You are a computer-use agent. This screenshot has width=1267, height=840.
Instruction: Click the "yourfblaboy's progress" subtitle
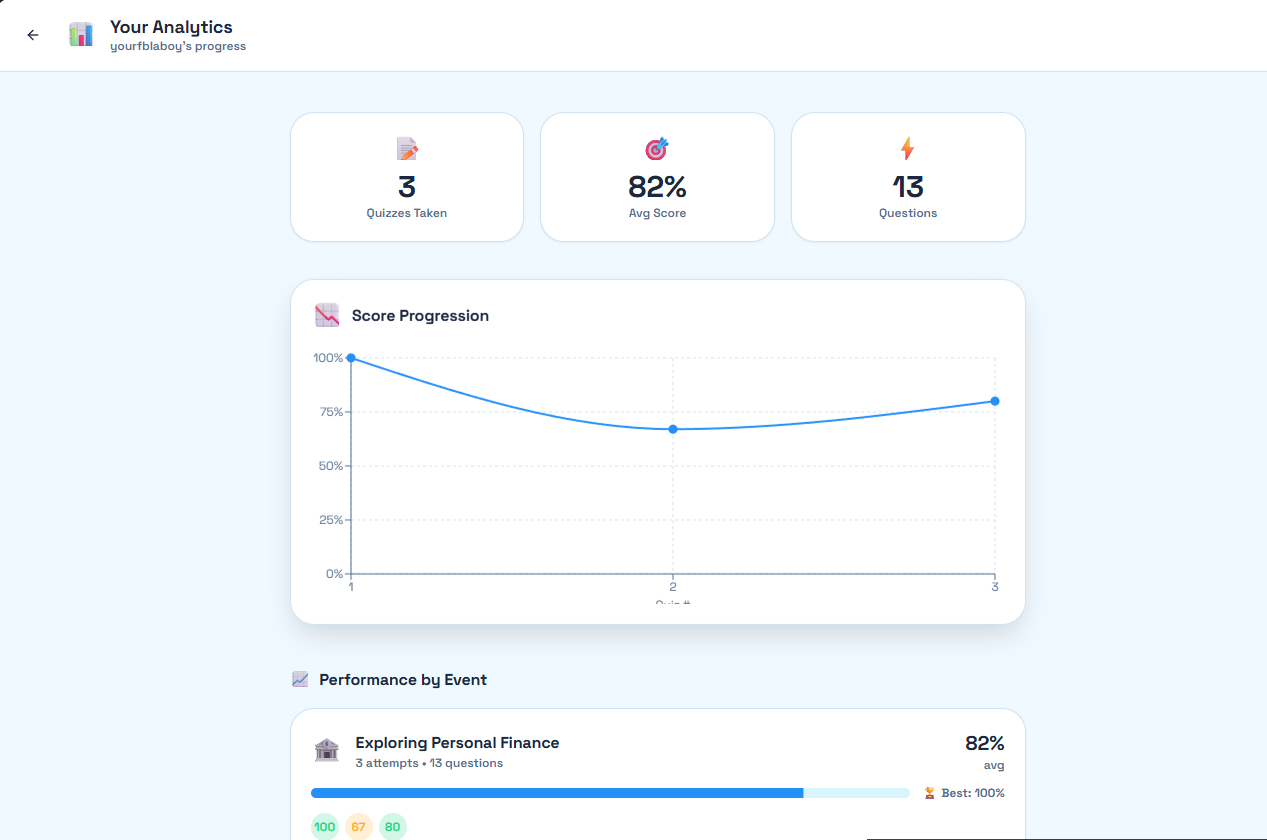tap(178, 46)
